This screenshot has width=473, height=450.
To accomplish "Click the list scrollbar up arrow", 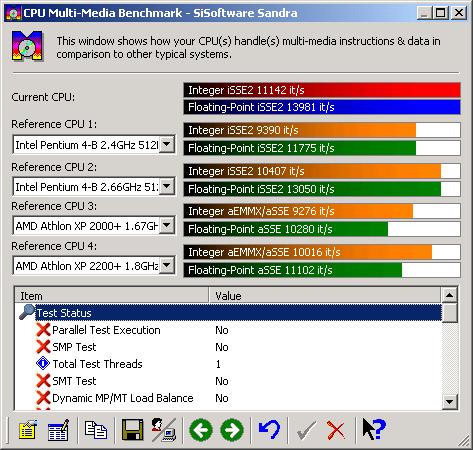I will (x=449, y=295).
